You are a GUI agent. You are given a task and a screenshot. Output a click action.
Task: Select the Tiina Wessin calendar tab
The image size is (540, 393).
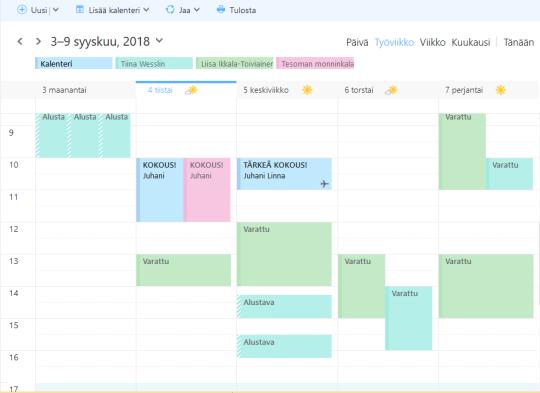154,63
